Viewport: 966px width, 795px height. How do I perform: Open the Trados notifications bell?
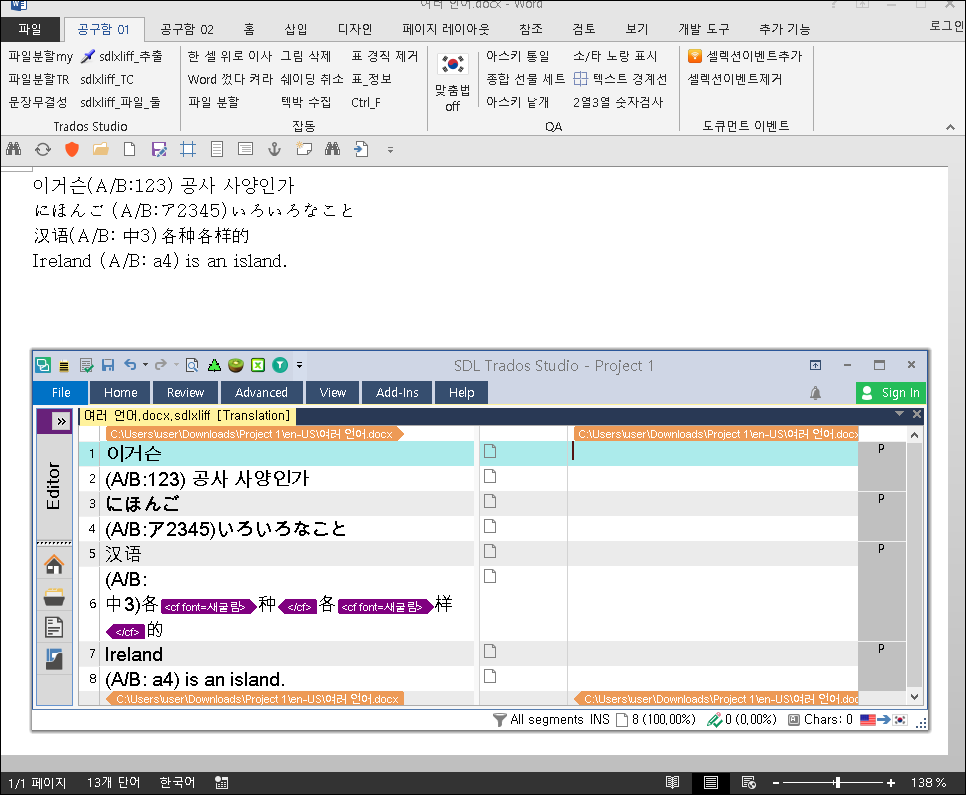coord(815,393)
